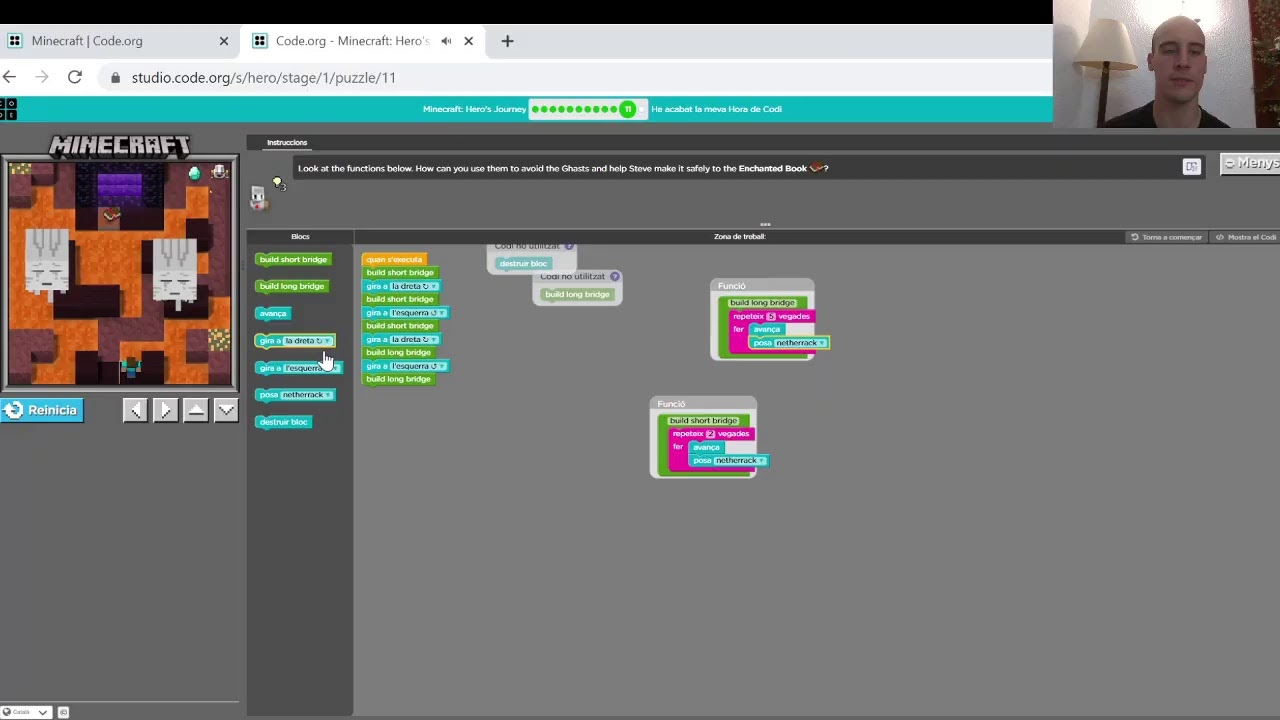The height and width of the screenshot is (720, 1280).
Task: Close the Minecraft: Hero's tab
Action: (468, 41)
